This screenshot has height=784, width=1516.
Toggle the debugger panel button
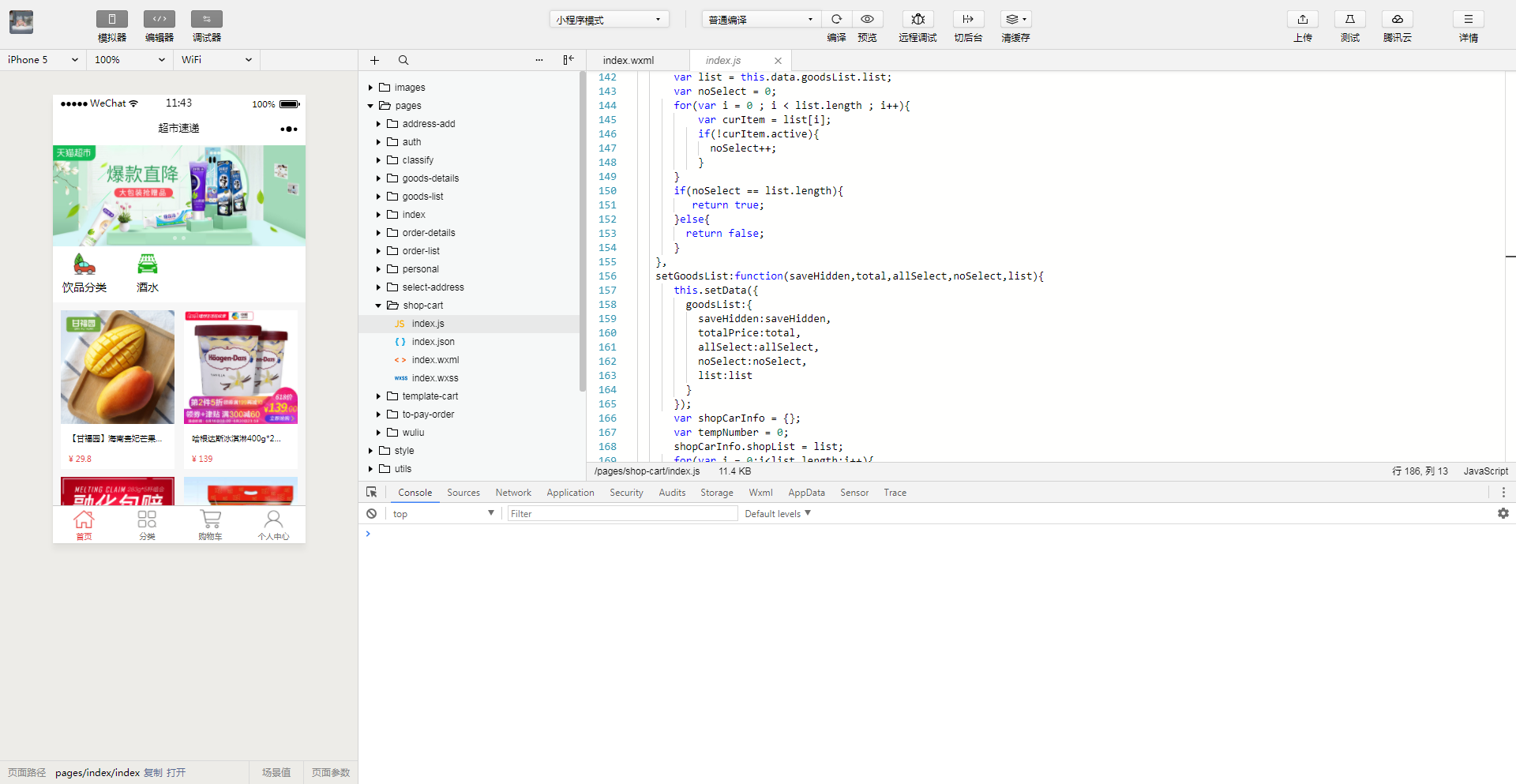(x=207, y=19)
